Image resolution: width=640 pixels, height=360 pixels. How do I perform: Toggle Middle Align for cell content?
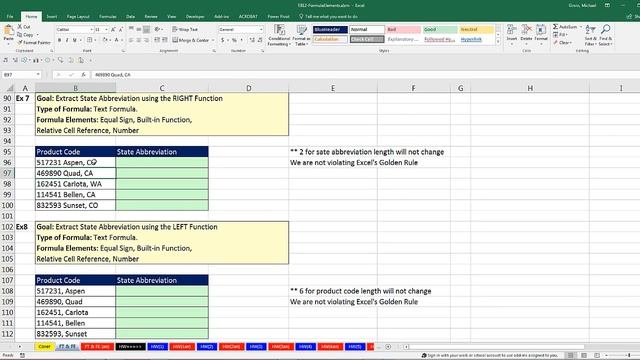pyautogui.click(x=139, y=29)
